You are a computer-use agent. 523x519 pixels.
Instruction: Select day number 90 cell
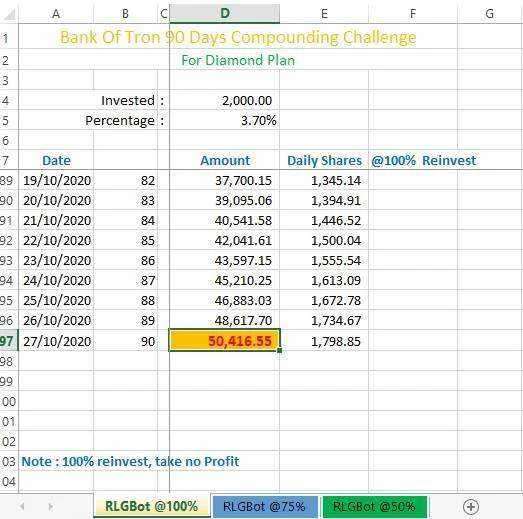(125, 341)
